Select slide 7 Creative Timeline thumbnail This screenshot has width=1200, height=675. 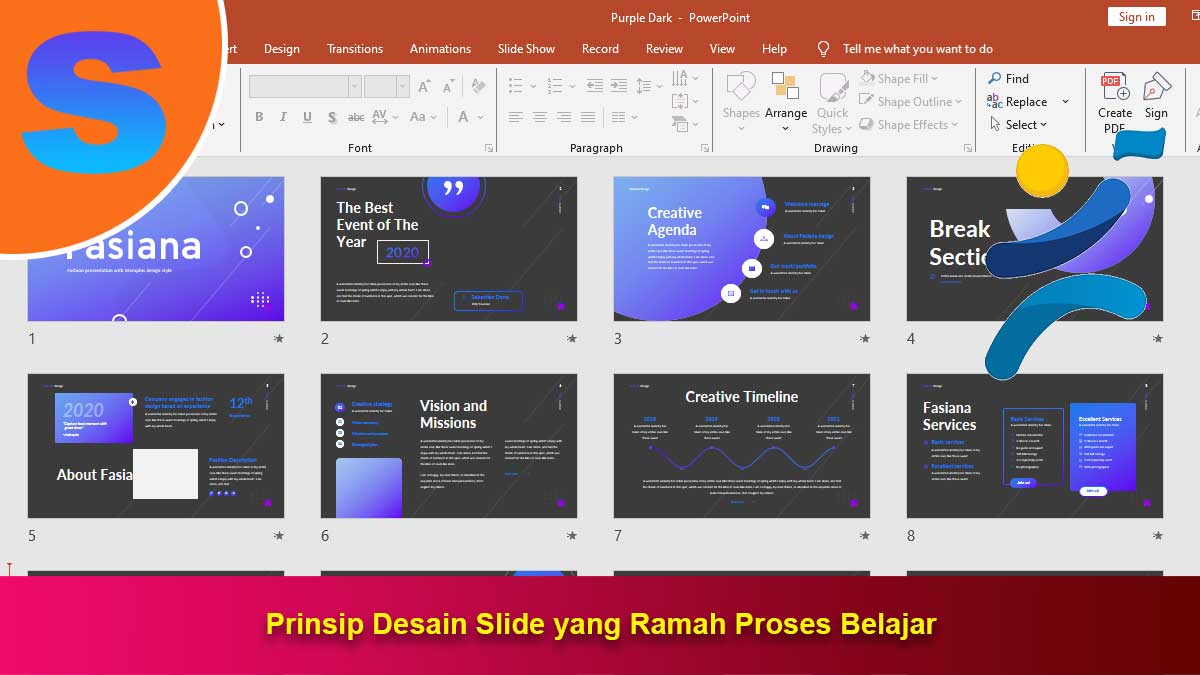coord(742,446)
